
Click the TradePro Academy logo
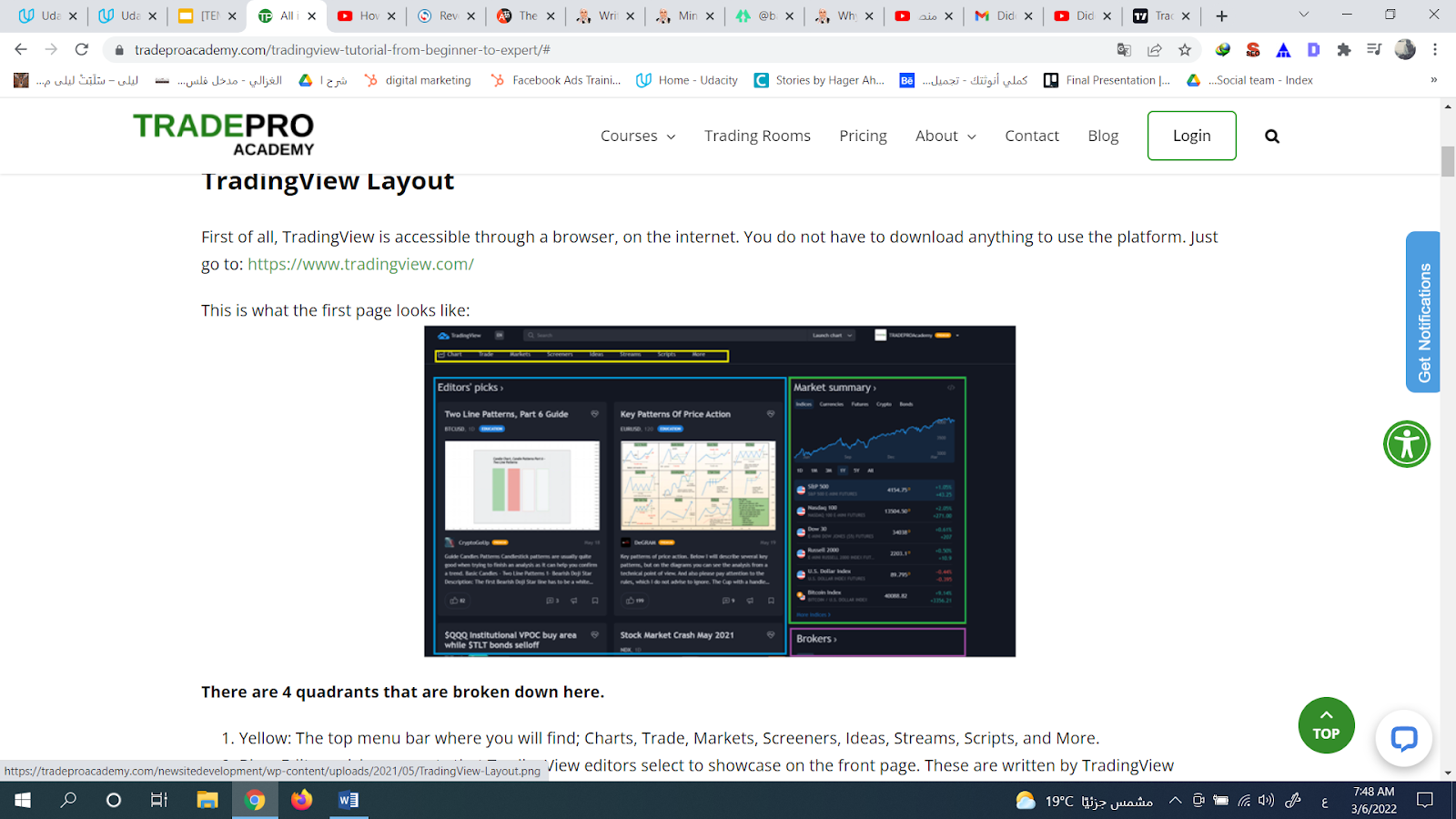pos(224,135)
